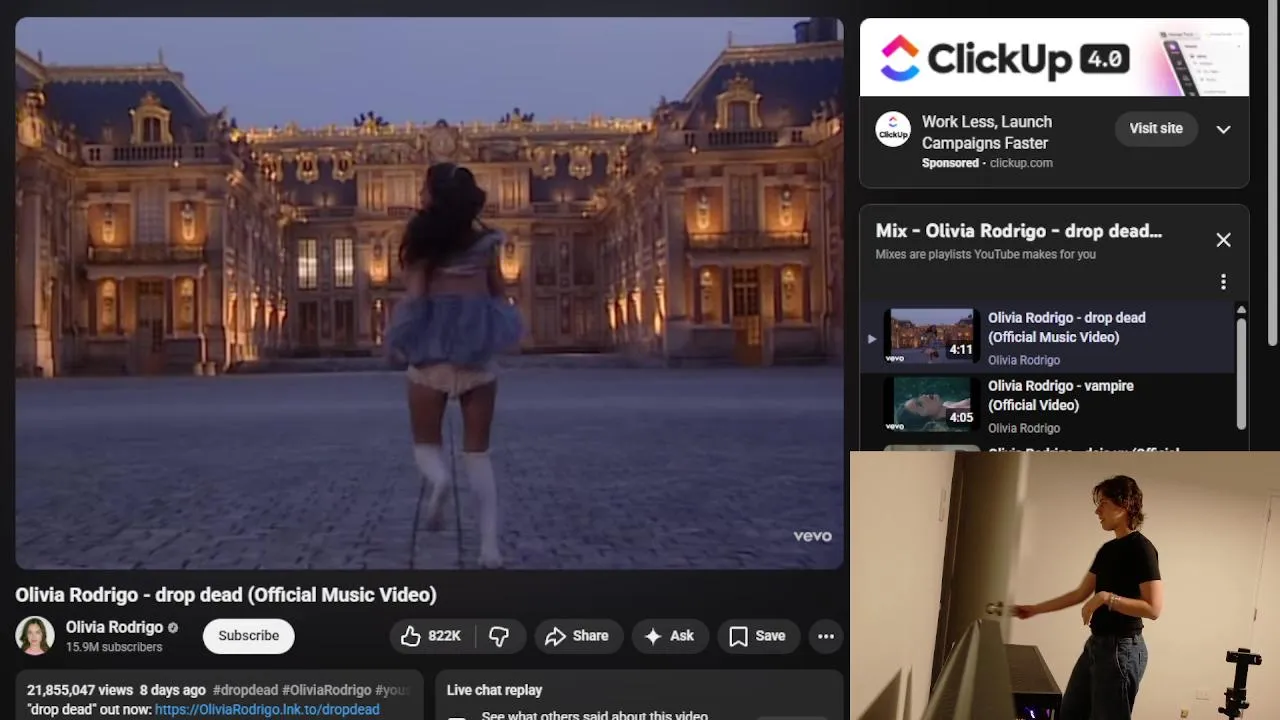The width and height of the screenshot is (1280, 720).
Task: Click the clickup.com sponsored domain
Action: [x=1021, y=163]
